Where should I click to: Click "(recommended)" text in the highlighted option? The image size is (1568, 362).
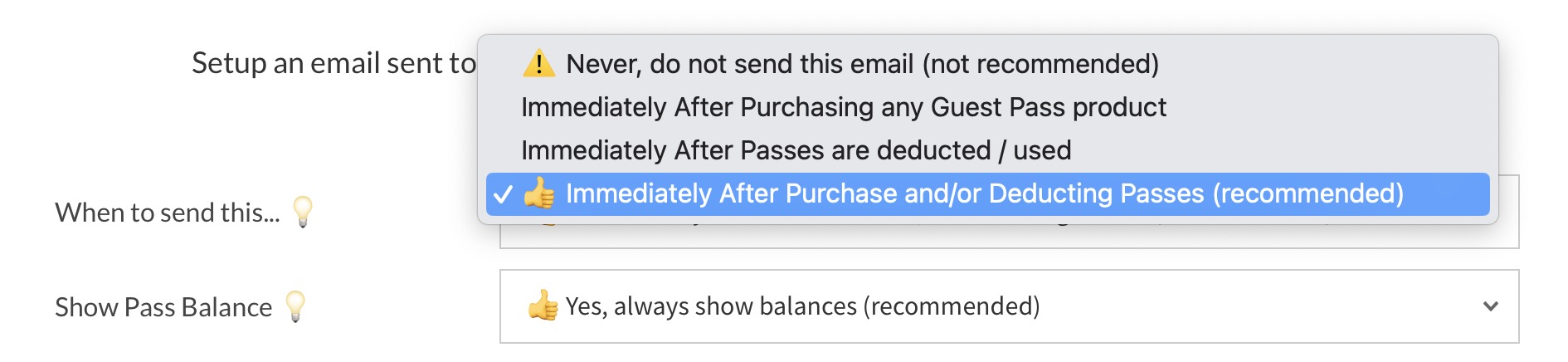point(1307,193)
